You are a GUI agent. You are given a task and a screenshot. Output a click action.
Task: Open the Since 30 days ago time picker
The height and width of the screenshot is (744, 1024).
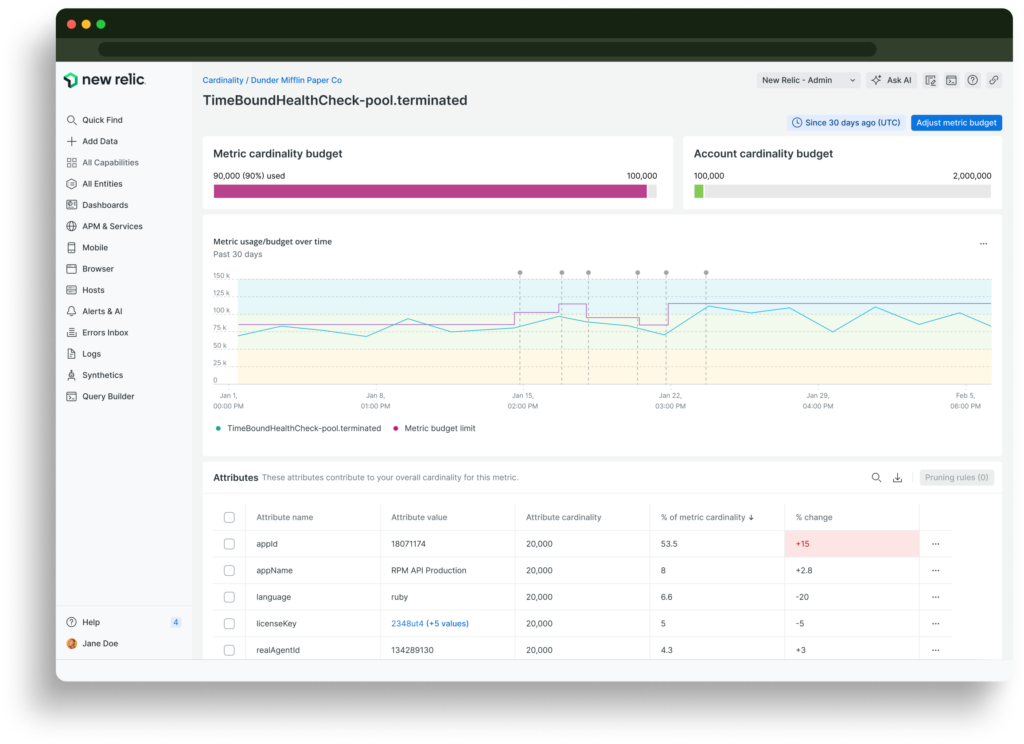pyautogui.click(x=845, y=123)
